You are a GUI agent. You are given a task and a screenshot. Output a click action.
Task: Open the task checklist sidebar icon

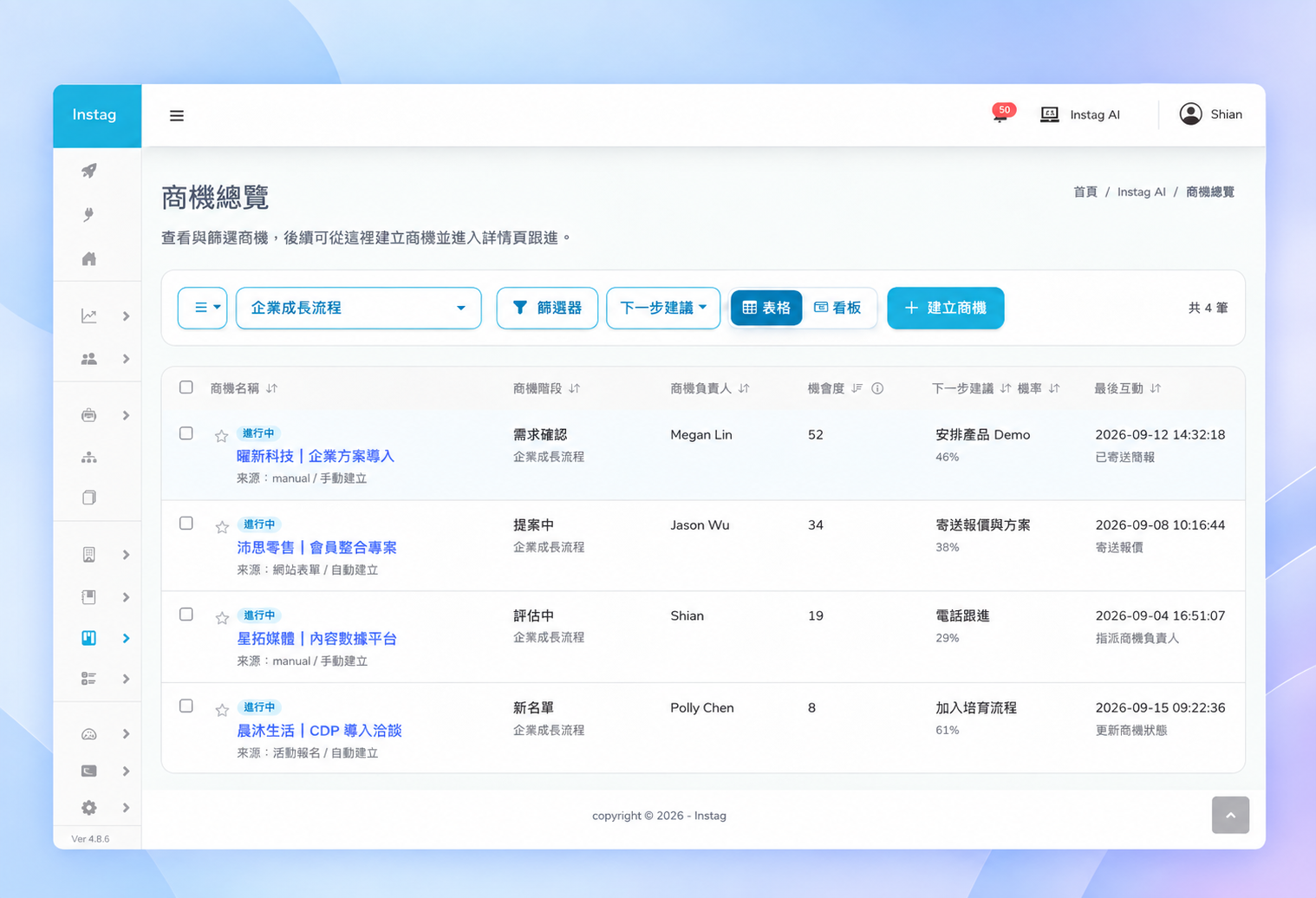tap(88, 679)
